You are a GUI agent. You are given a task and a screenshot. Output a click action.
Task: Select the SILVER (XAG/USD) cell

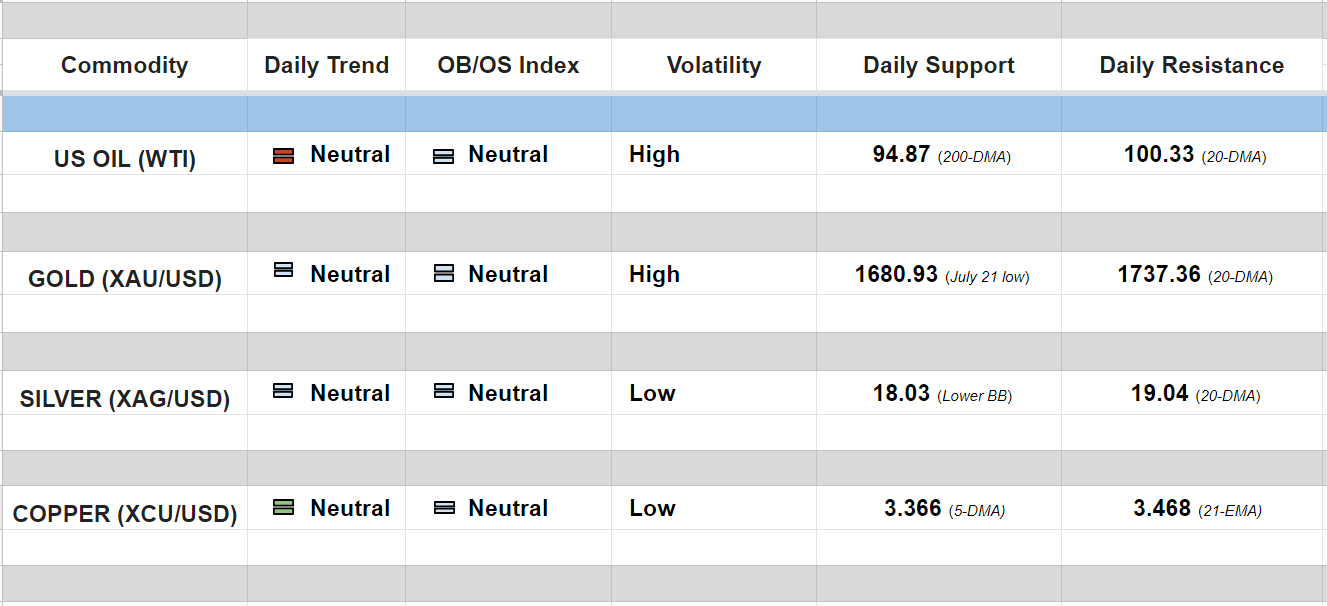(x=124, y=399)
